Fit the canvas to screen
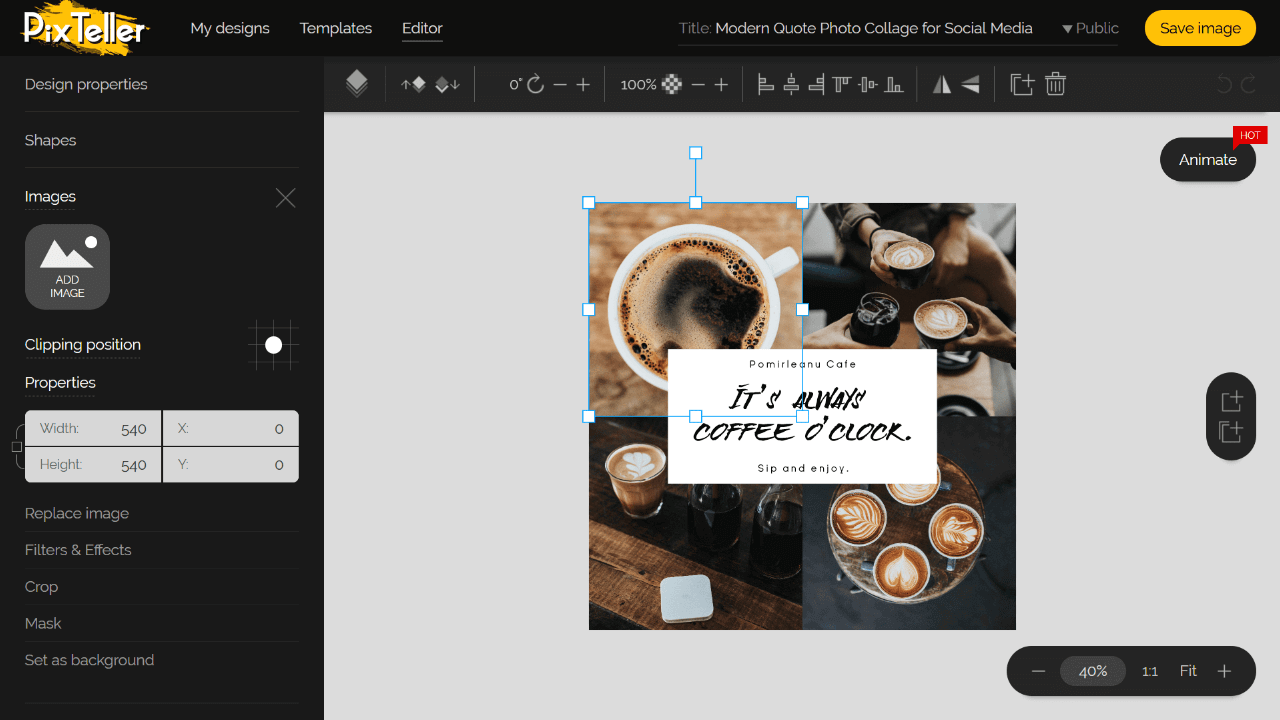 point(1188,671)
